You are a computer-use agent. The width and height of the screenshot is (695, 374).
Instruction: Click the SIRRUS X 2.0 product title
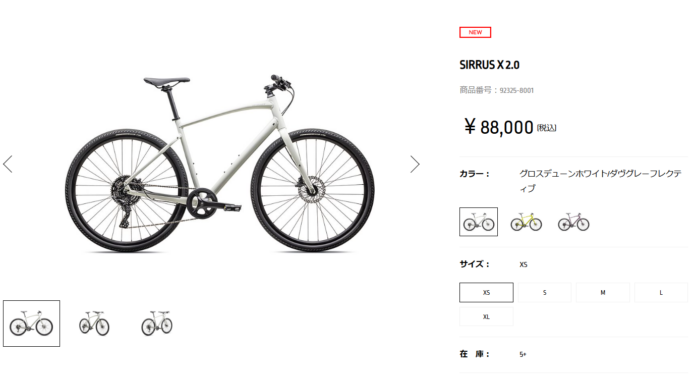[x=489, y=65]
